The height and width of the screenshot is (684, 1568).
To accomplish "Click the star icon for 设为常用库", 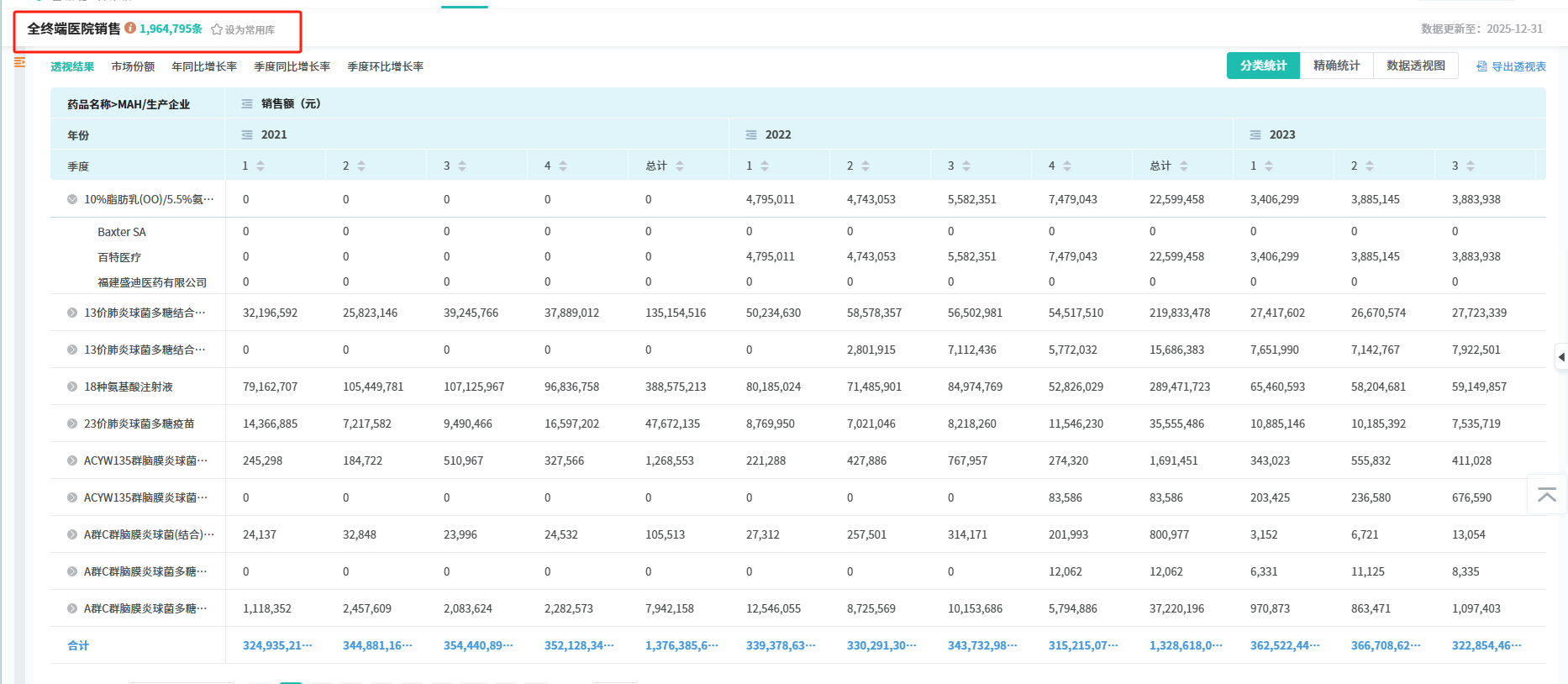I will pos(217,29).
